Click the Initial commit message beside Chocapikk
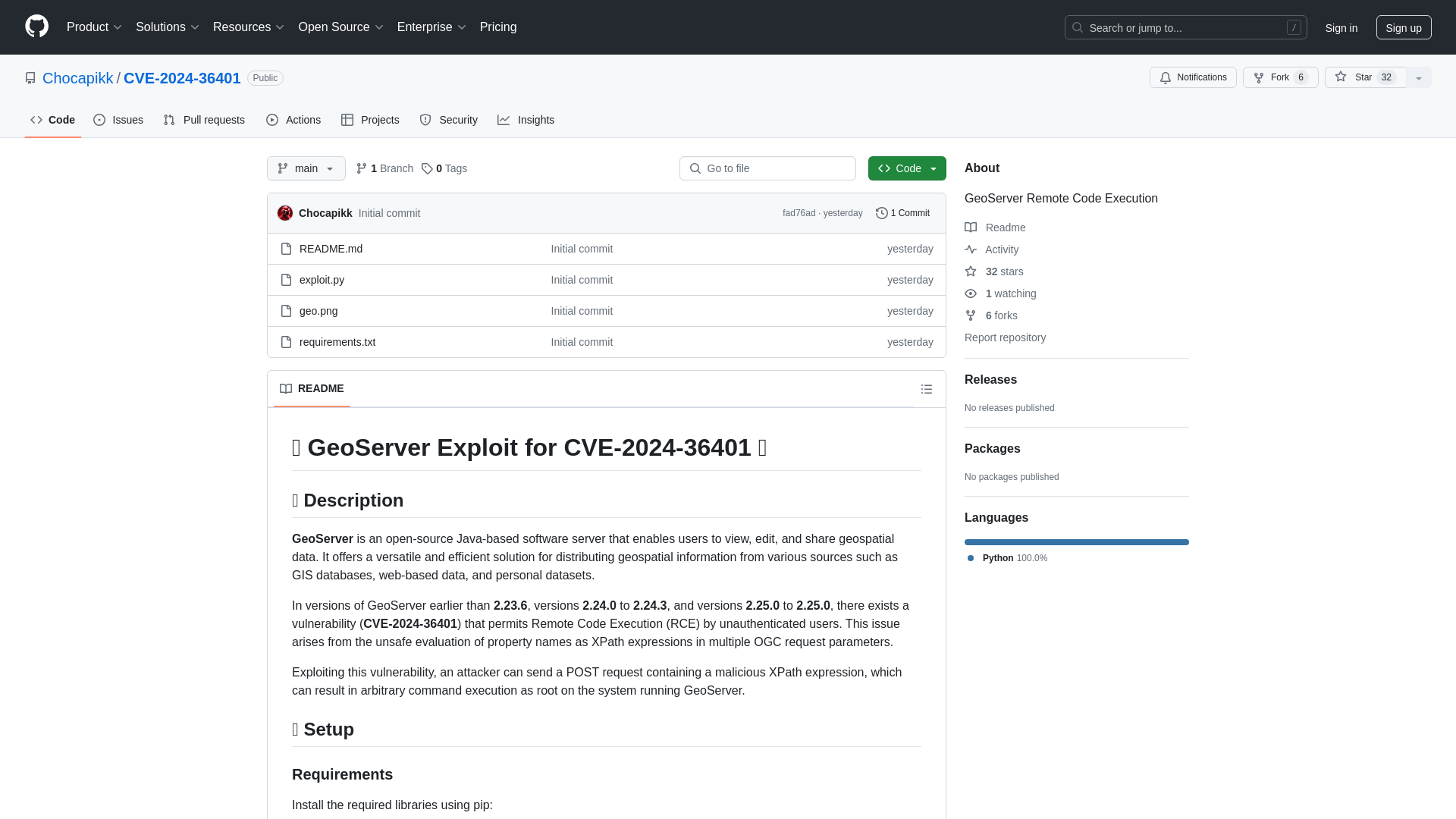 [x=389, y=213]
